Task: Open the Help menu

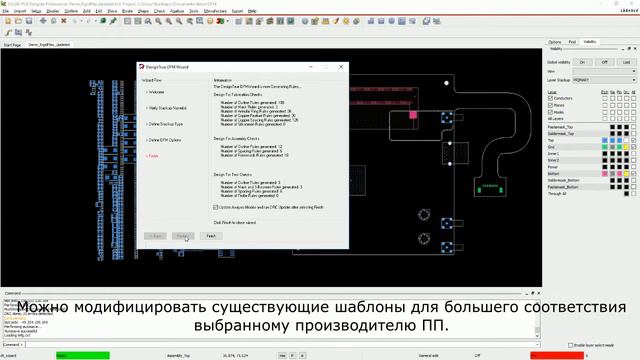Action: pyautogui.click(x=252, y=11)
